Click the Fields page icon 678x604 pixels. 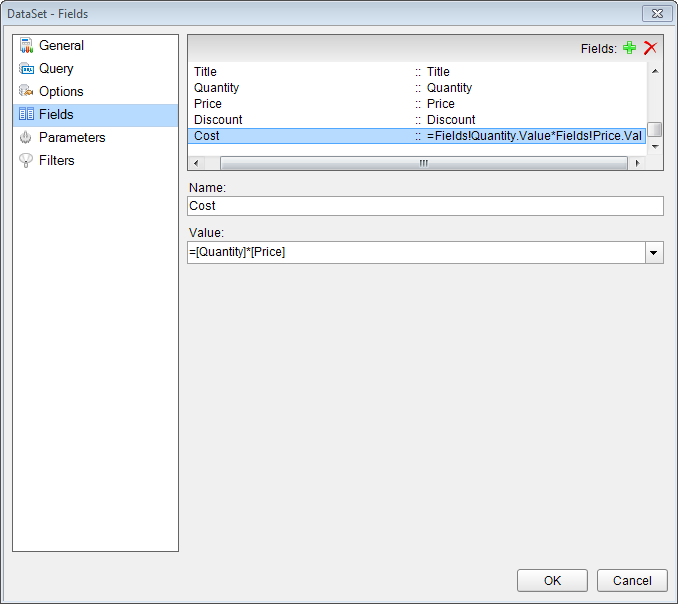coord(26,114)
